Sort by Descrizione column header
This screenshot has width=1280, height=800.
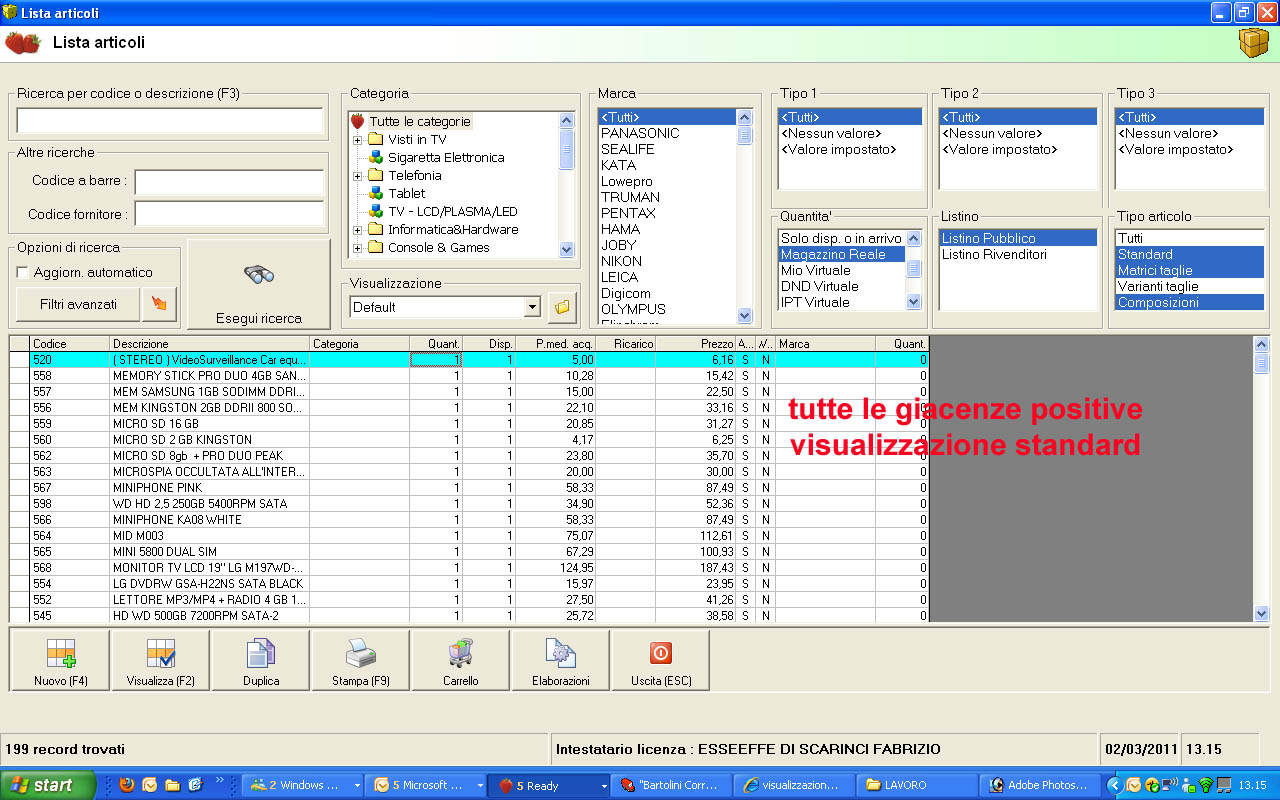click(210, 343)
